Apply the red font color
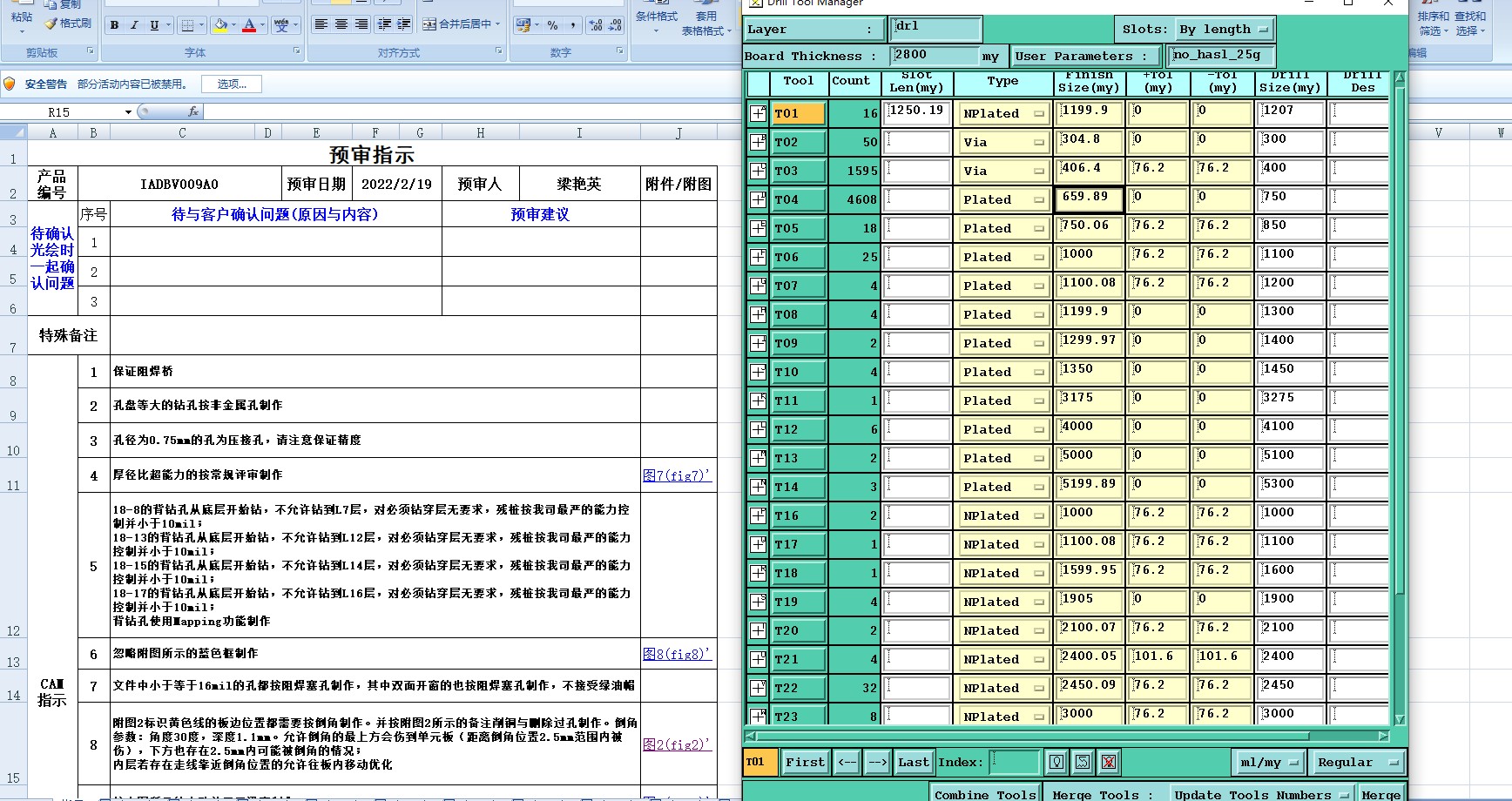Viewport: 1512px width, 801px height. tap(249, 25)
